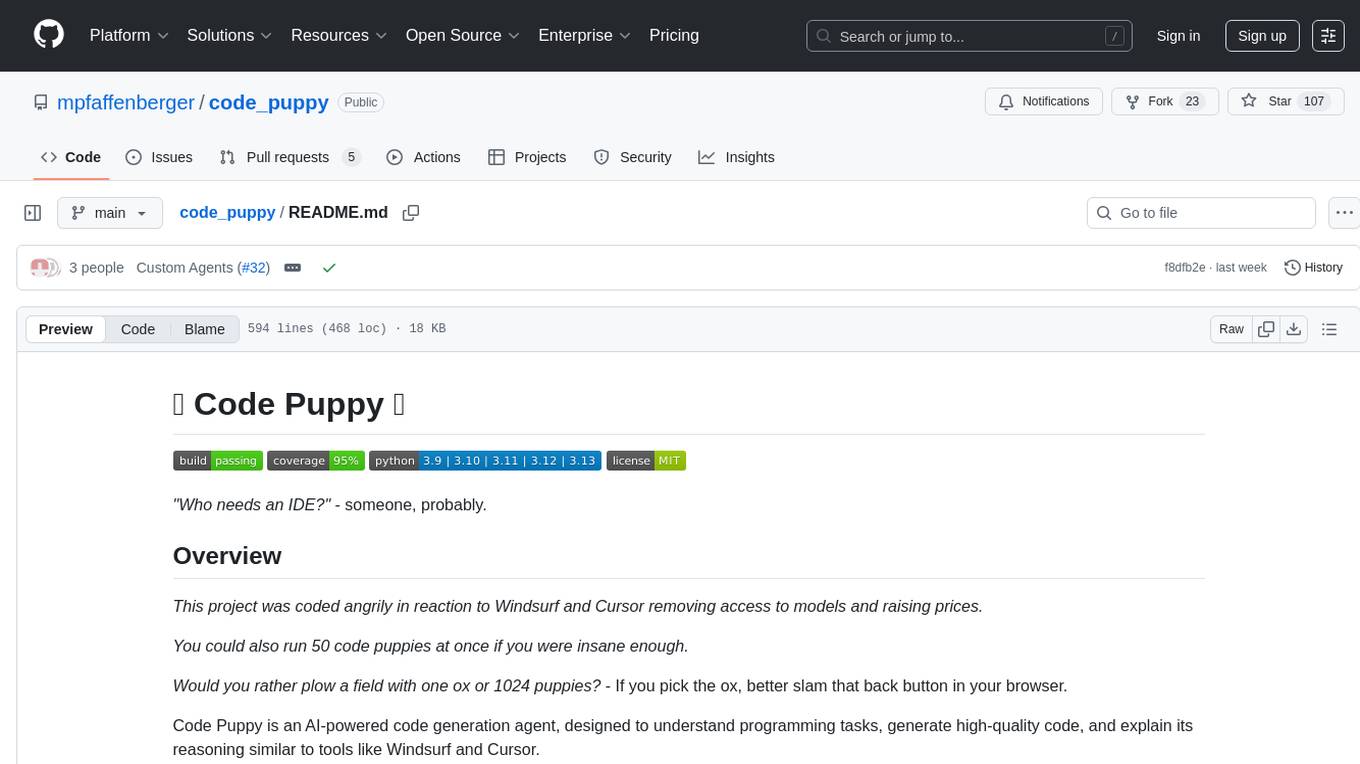Click the 'Who needs an IDE?' quote
Image resolution: width=1360 pixels, height=764 pixels.
coord(252,504)
